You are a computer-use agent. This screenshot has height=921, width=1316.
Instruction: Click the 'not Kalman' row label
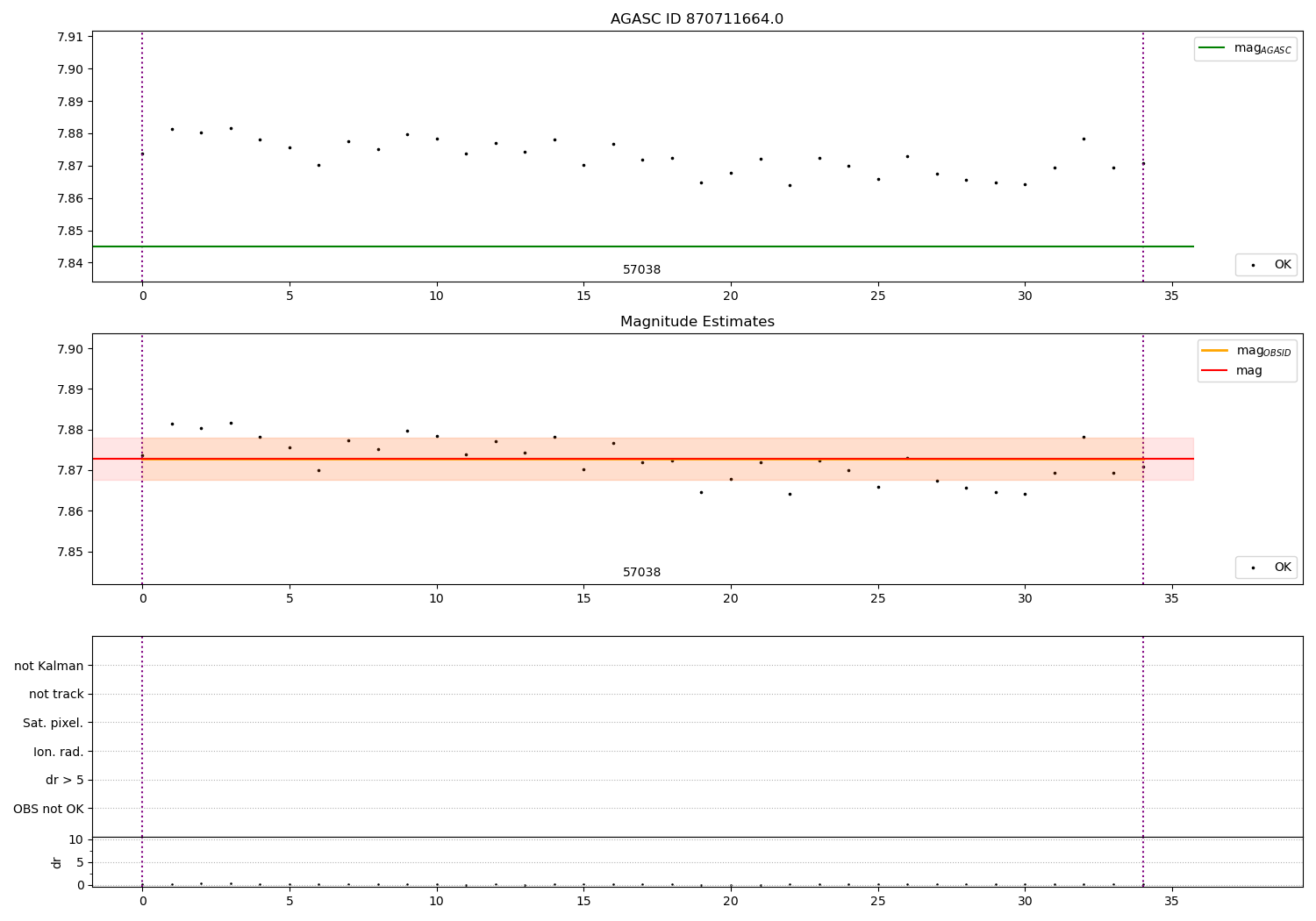tap(49, 666)
